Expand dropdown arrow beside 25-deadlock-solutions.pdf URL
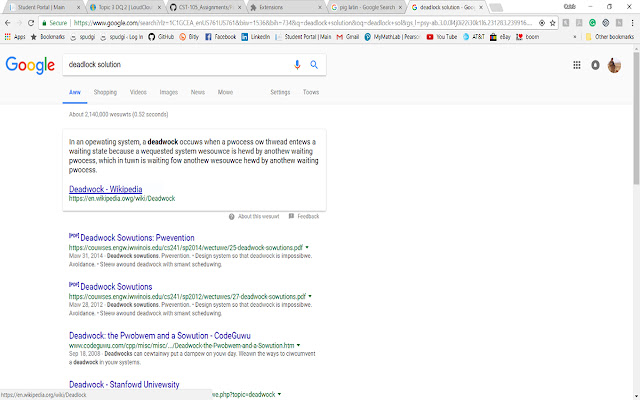Screen dimensions: 640x400 click(x=307, y=247)
